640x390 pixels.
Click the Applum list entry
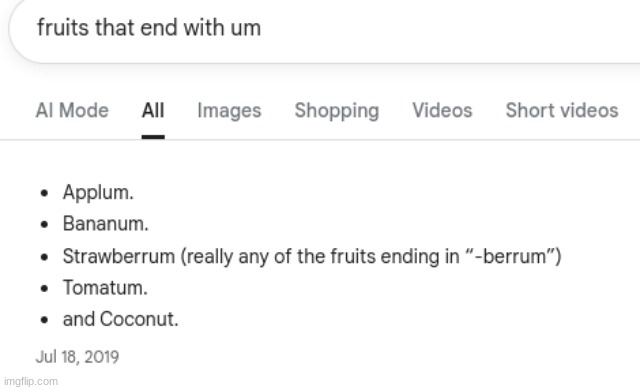point(98,193)
